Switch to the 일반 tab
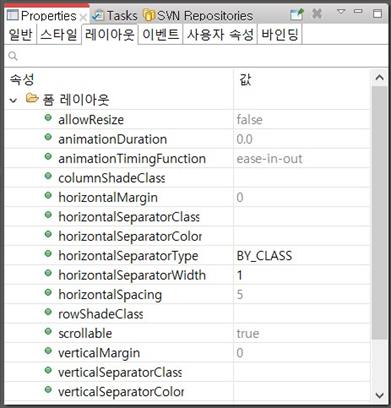Image resolution: width=391 pixels, height=408 pixels. pyautogui.click(x=20, y=35)
